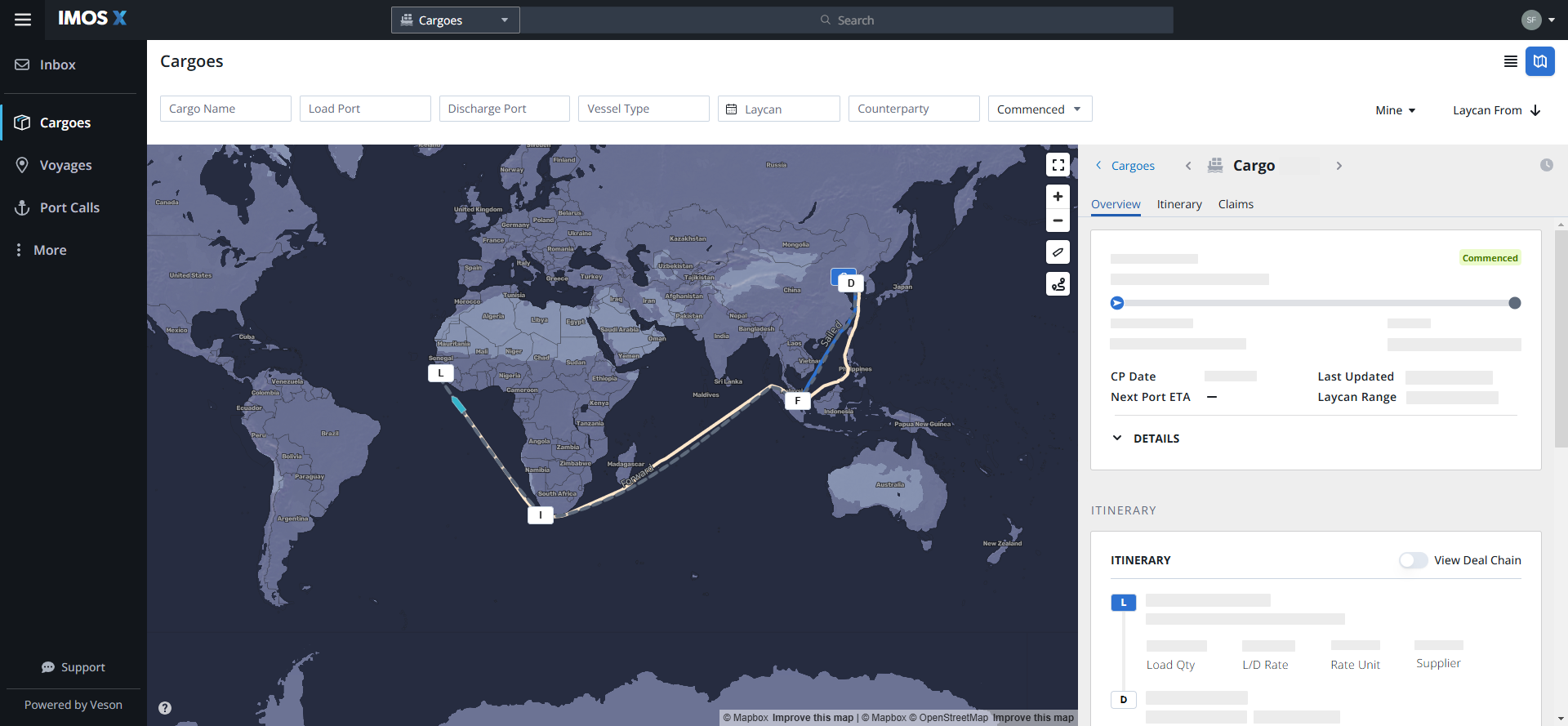Image resolution: width=1568 pixels, height=726 pixels.
Task: Zoom out on the map
Action: 1058,220
